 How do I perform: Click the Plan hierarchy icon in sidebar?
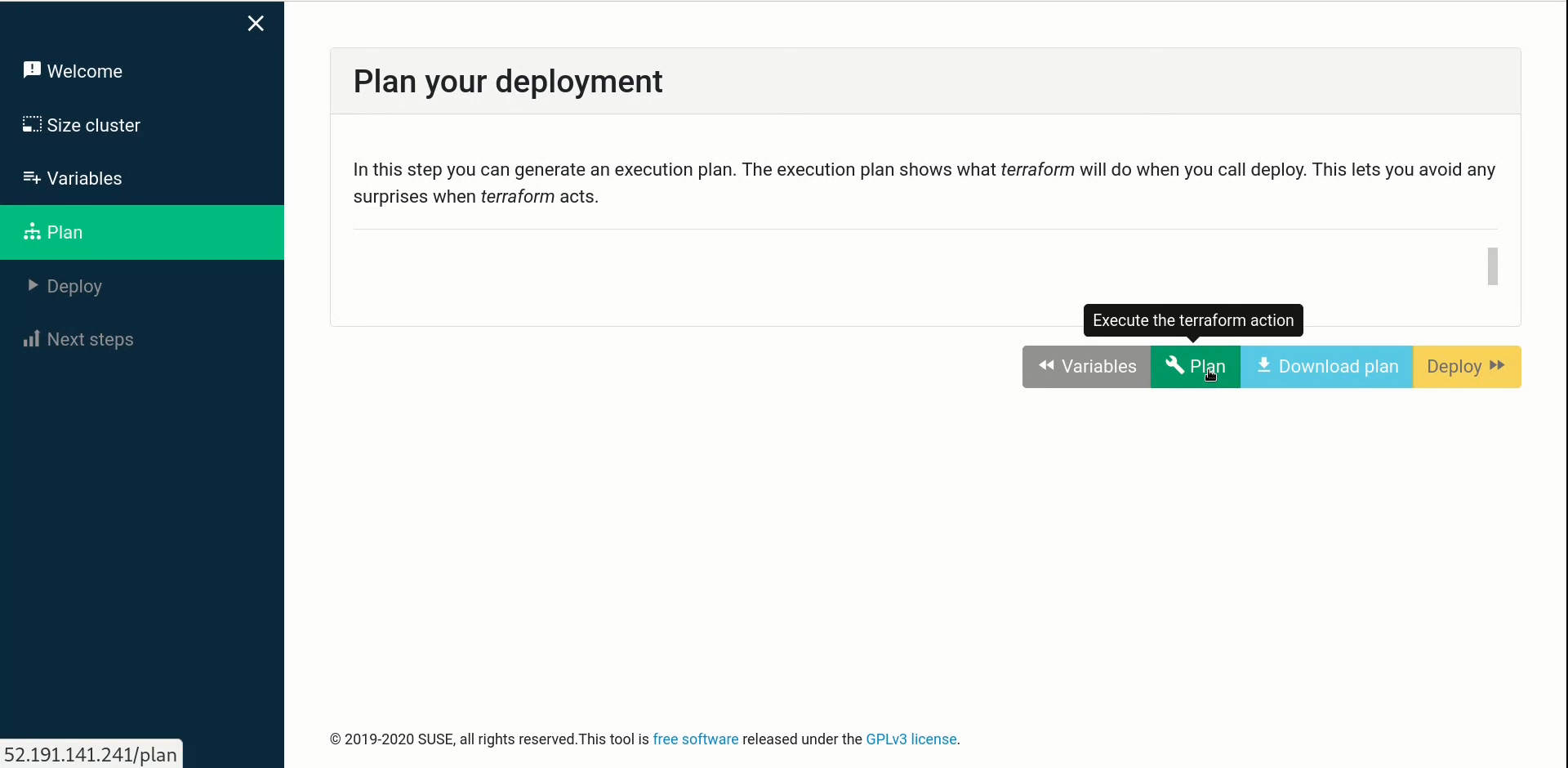coord(32,232)
